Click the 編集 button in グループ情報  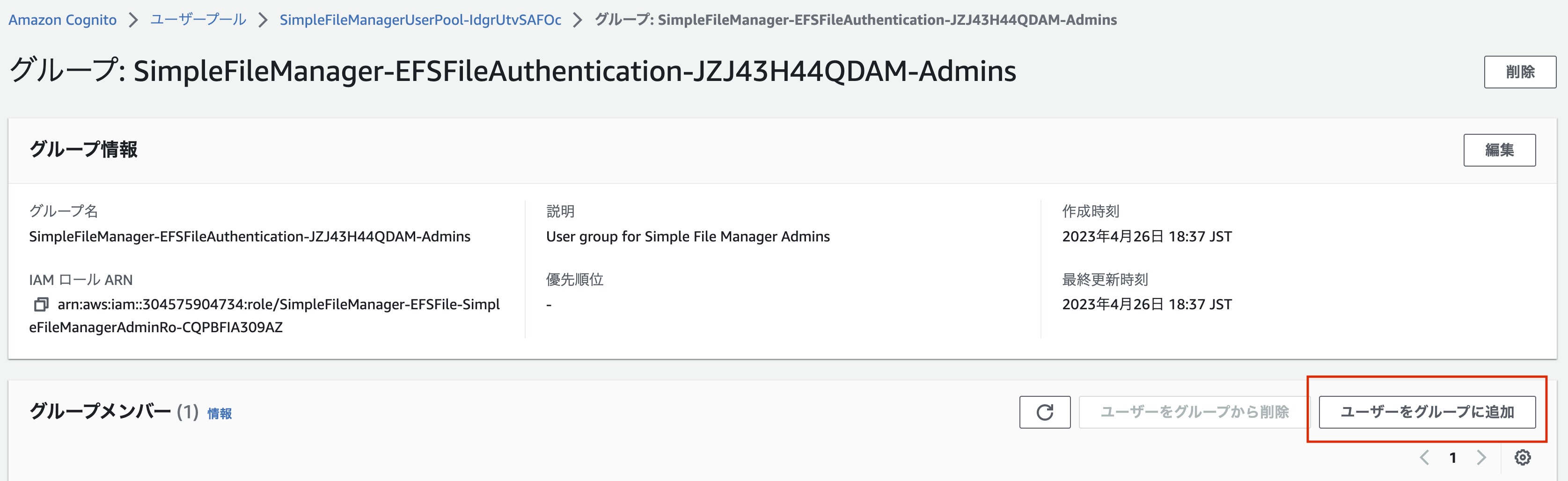pyautogui.click(x=1499, y=150)
